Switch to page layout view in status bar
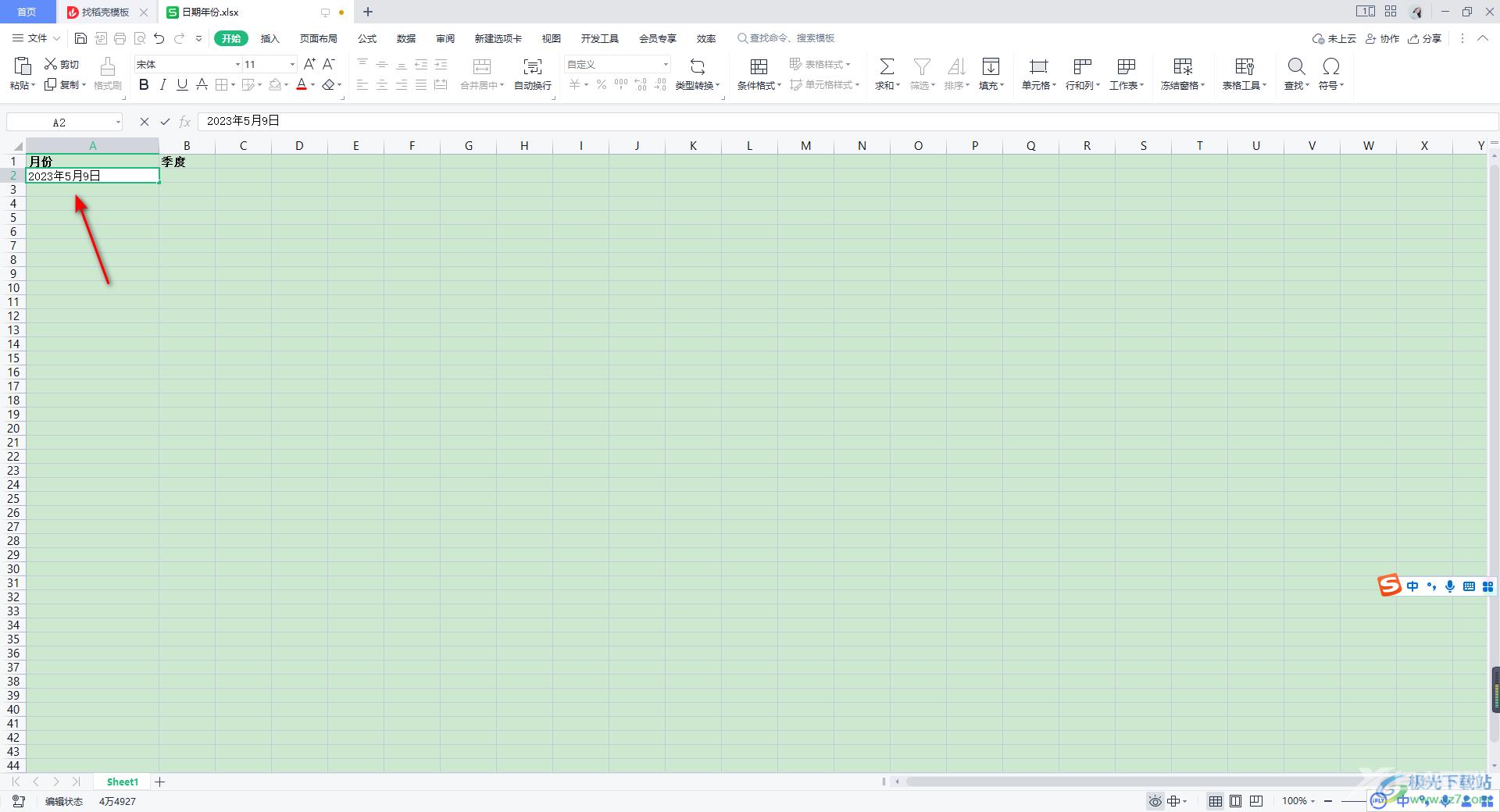 pos(1236,801)
